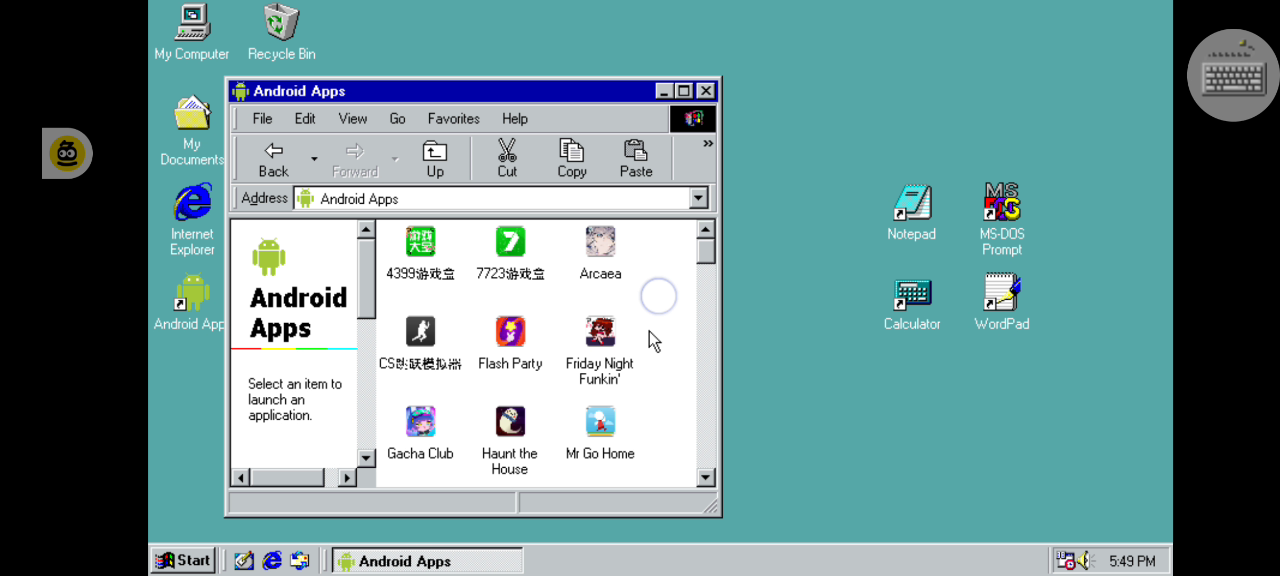Viewport: 1280px width, 576px height.
Task: Open WordPad from the desktop
Action: coord(1001,300)
